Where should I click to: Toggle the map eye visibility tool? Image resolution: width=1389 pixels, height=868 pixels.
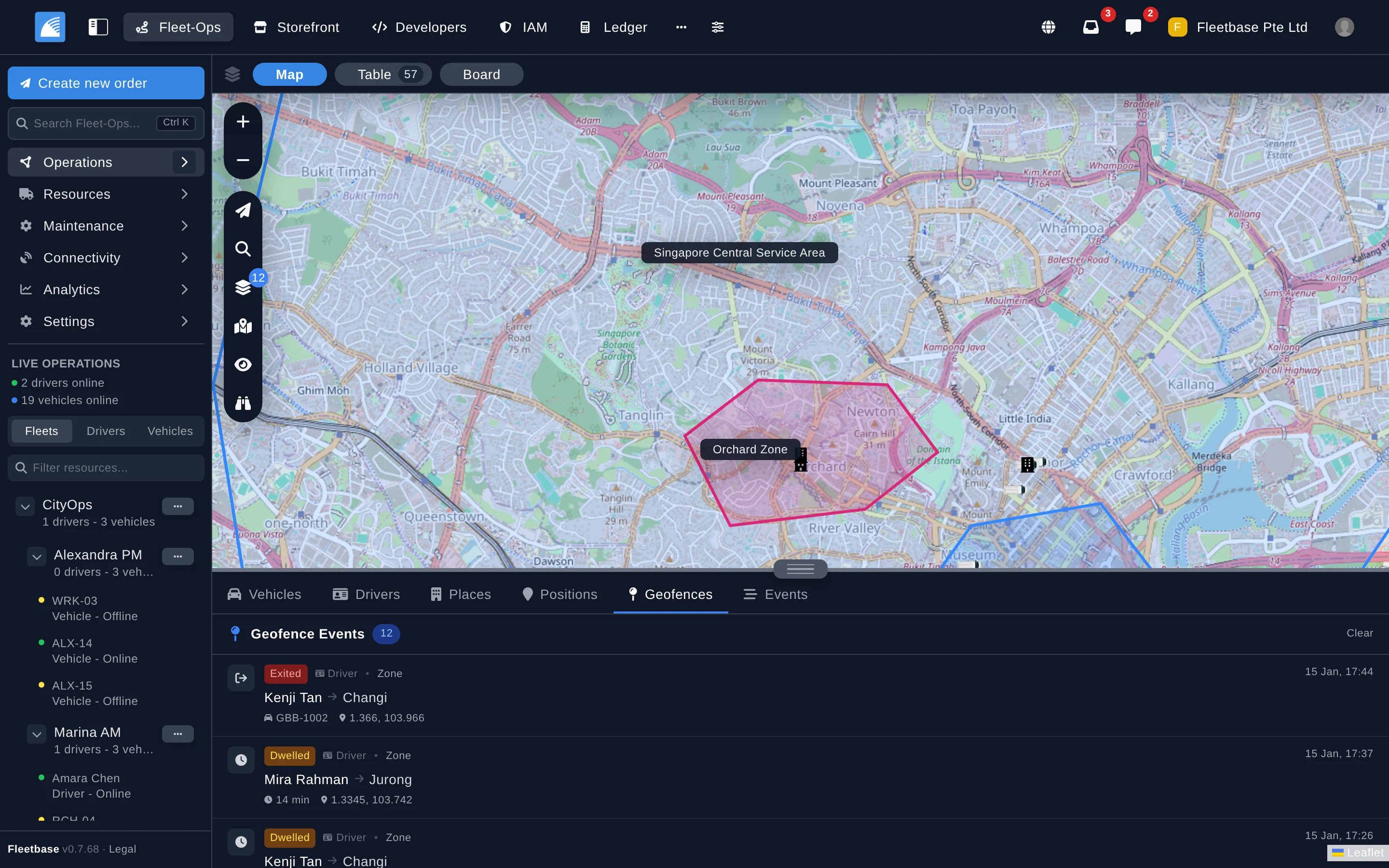[x=243, y=365]
